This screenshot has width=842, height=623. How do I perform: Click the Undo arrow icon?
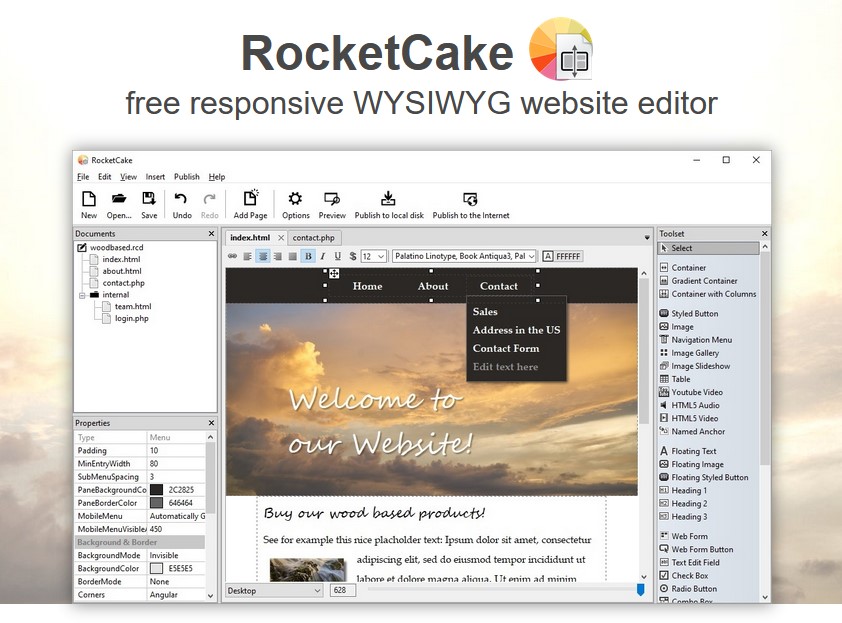tap(181, 199)
